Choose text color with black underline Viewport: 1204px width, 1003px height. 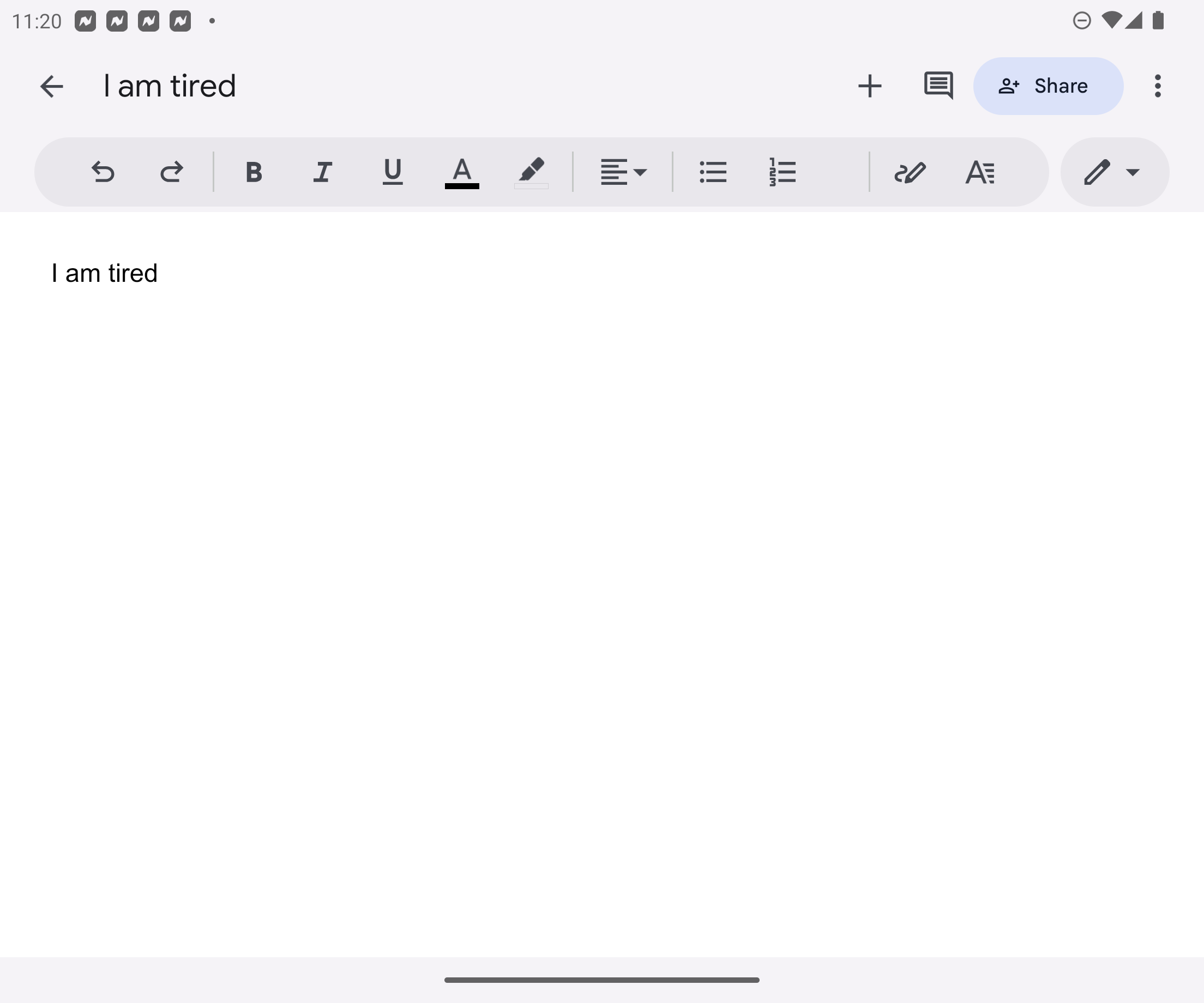[461, 172]
